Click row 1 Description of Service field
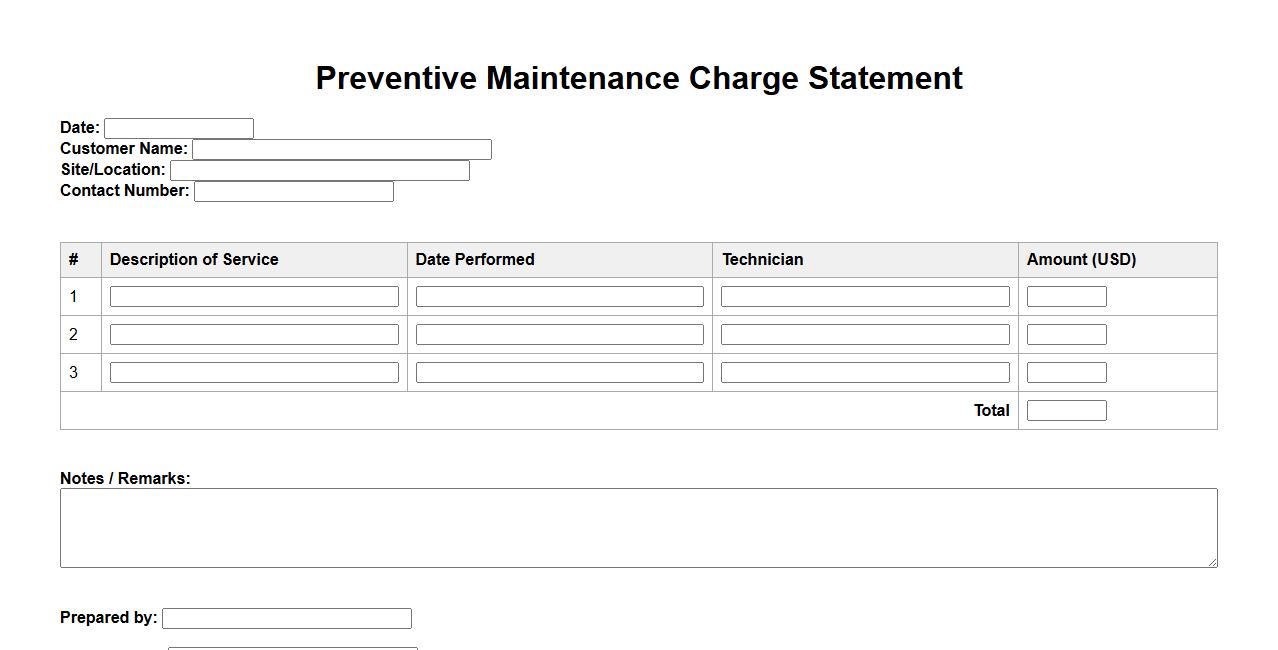 254,297
